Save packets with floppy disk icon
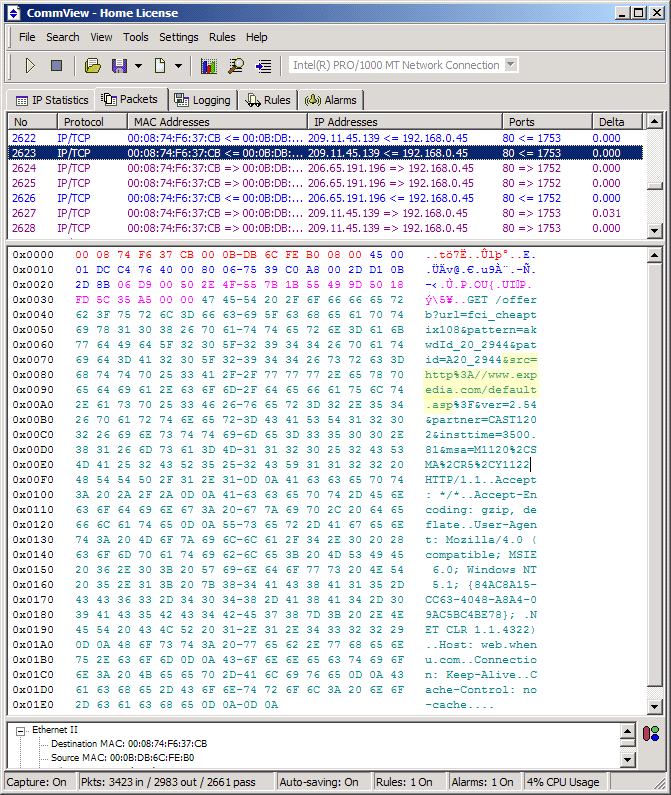The image size is (671, 795). point(120,65)
